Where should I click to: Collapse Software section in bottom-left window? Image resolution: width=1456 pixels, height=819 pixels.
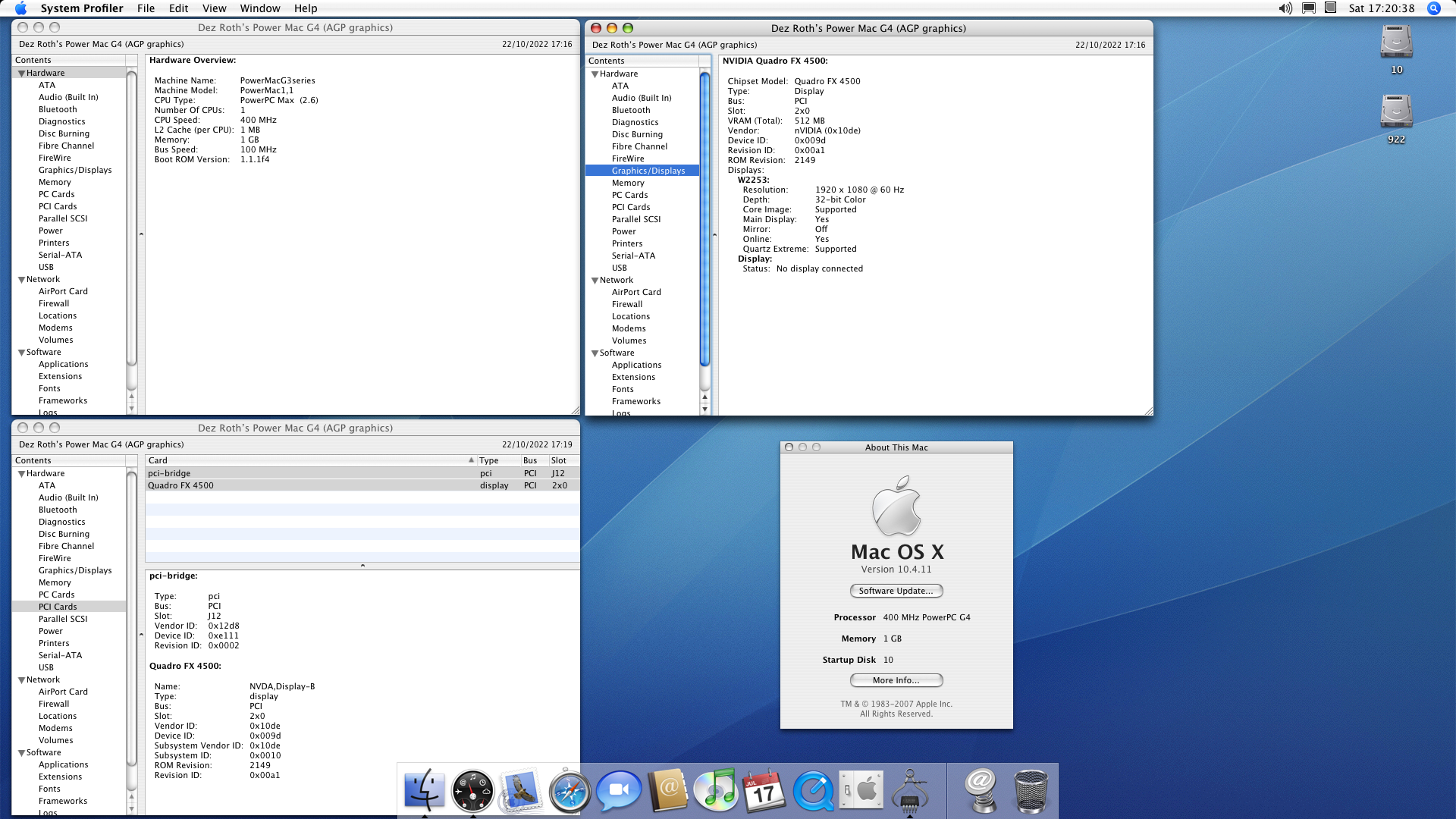click(x=22, y=753)
